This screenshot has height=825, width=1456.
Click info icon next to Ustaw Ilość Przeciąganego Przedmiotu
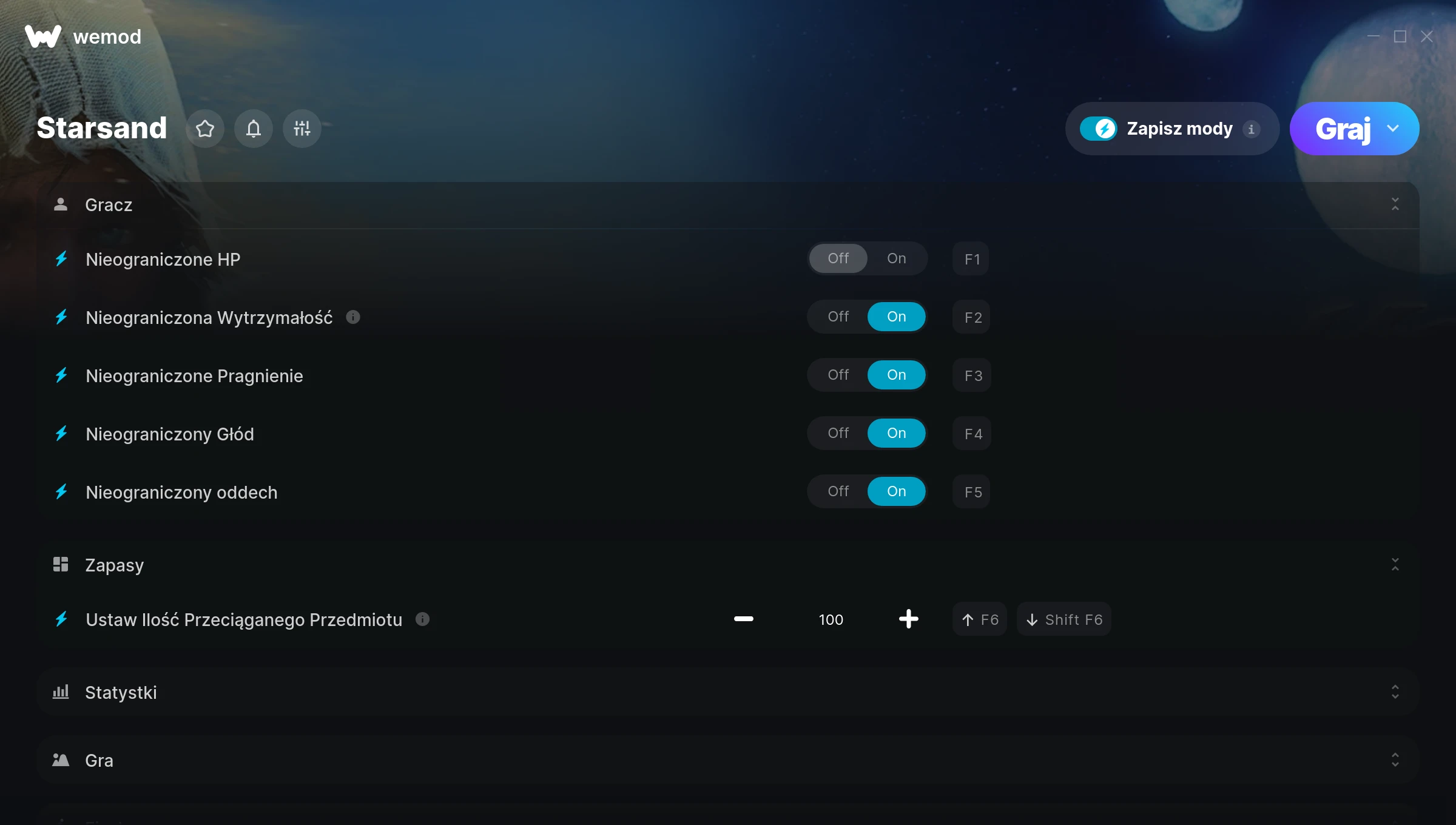coord(423,619)
